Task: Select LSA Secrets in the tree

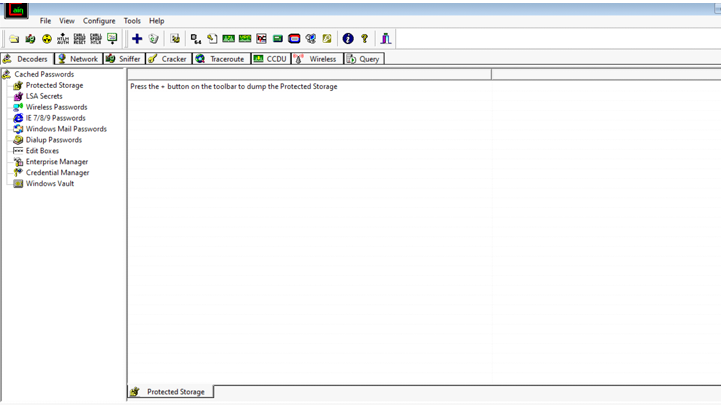Action: [44, 96]
